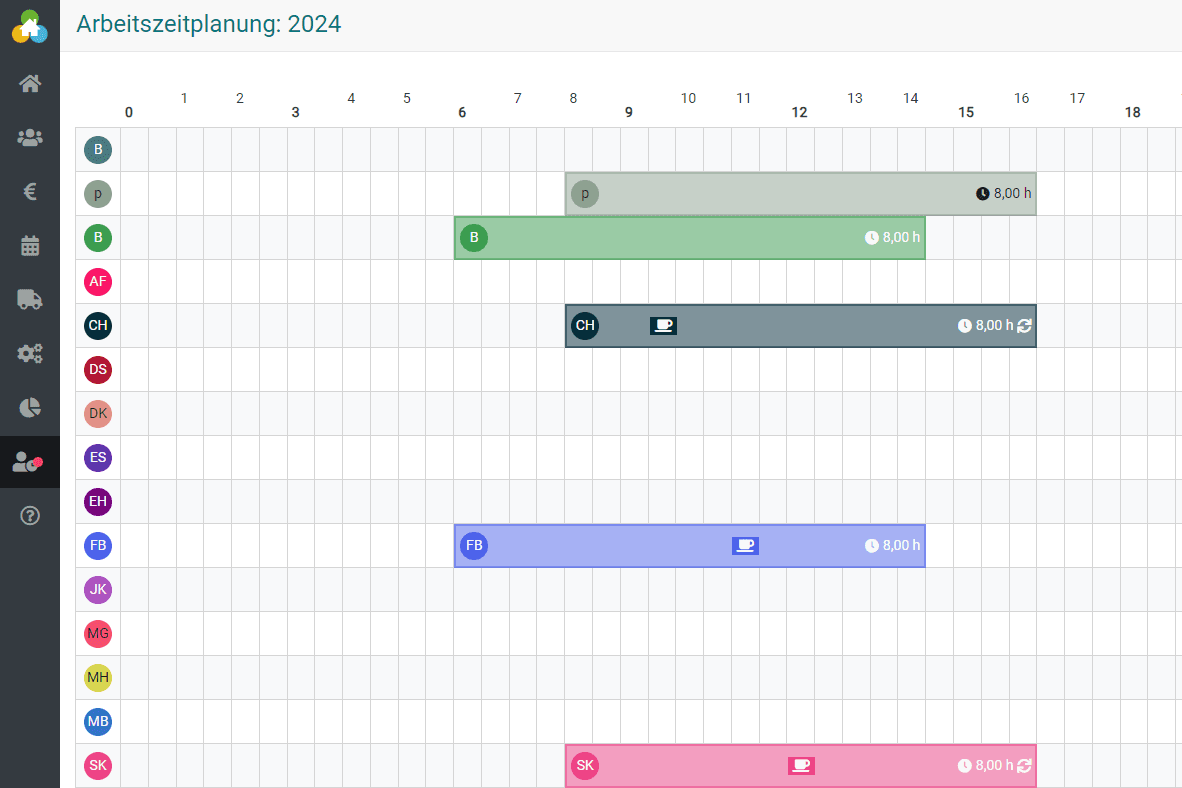The width and height of the screenshot is (1182, 788).
Task: Select the JK employee avatar
Action: tap(98, 590)
